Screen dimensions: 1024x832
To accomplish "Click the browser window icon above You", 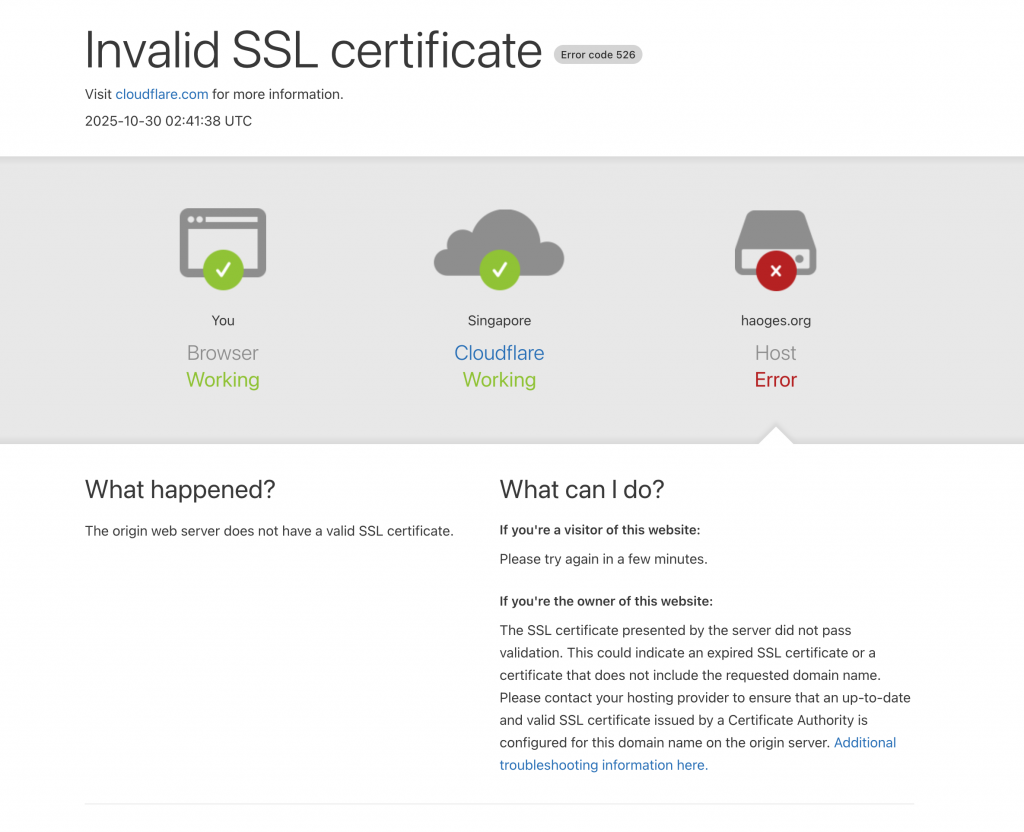I will [222, 235].
